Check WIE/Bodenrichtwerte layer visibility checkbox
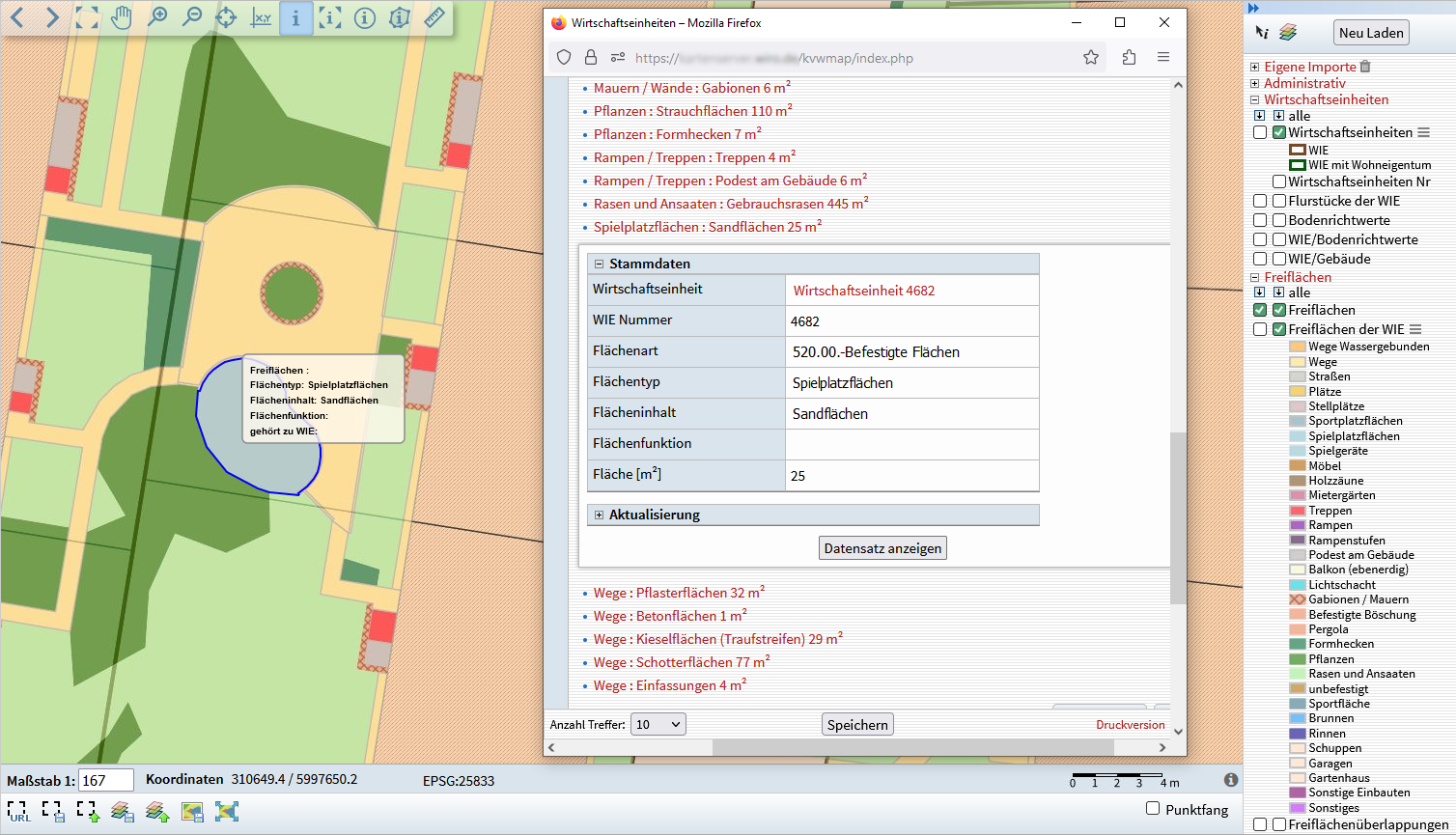The width and height of the screenshot is (1456, 835). coord(1279,239)
